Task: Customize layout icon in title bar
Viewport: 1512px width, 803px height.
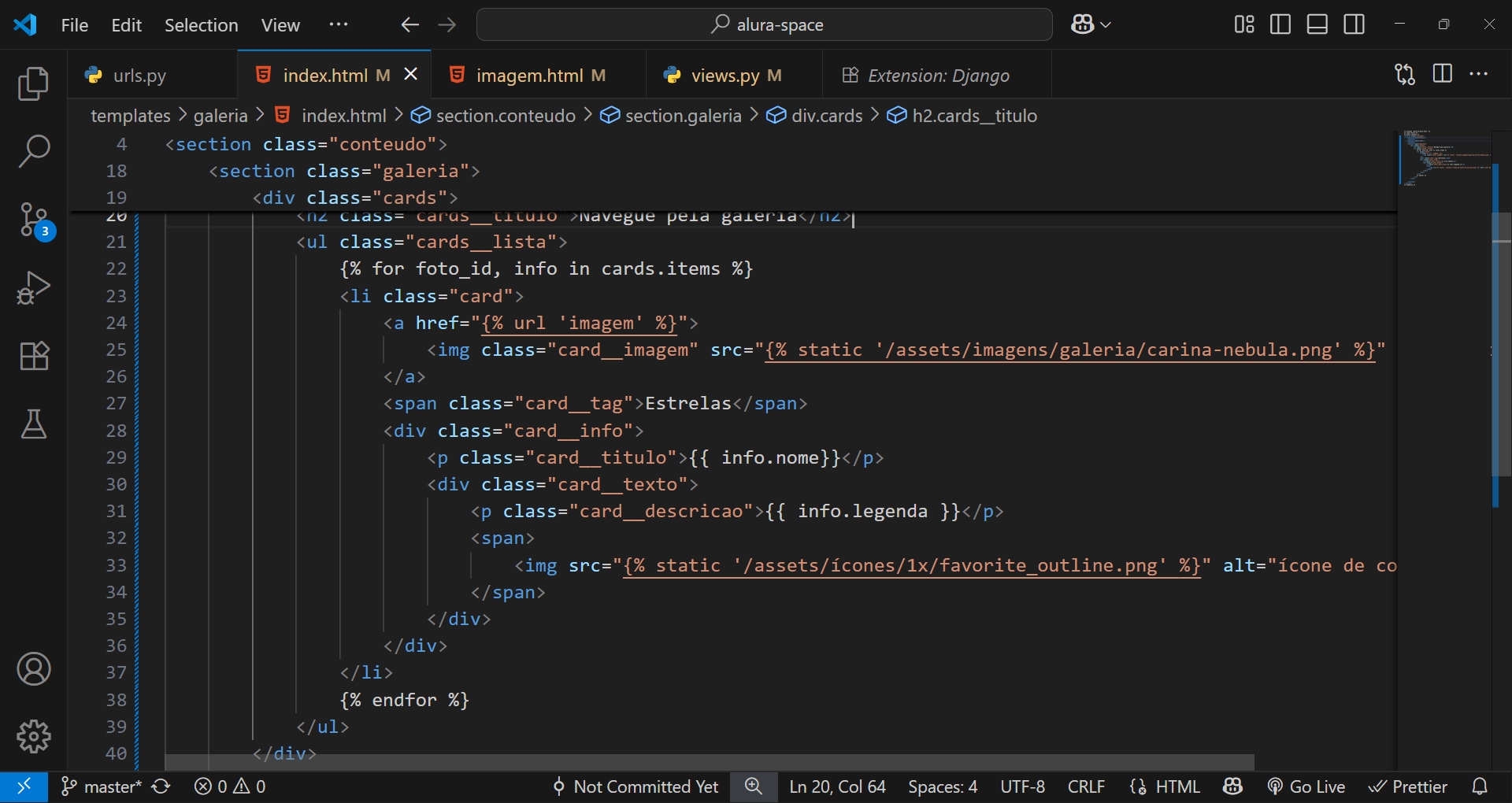Action: coord(1244,24)
